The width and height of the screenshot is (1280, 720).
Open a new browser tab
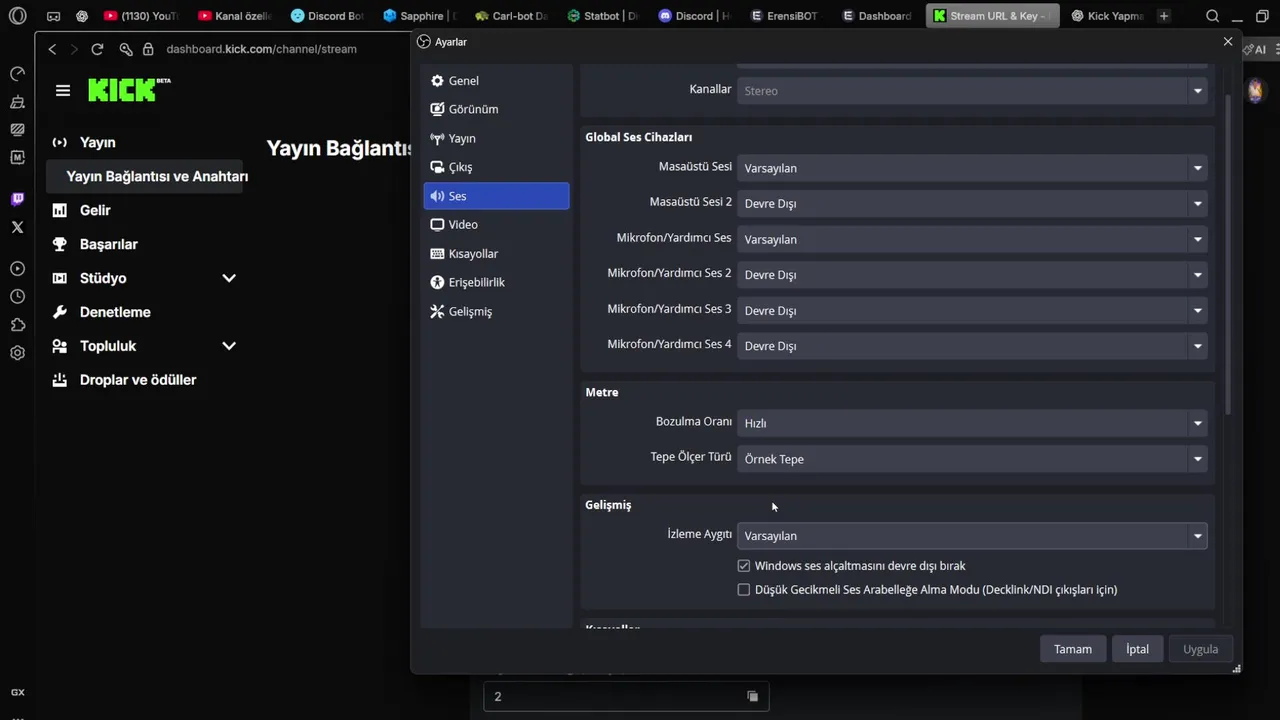point(1163,16)
